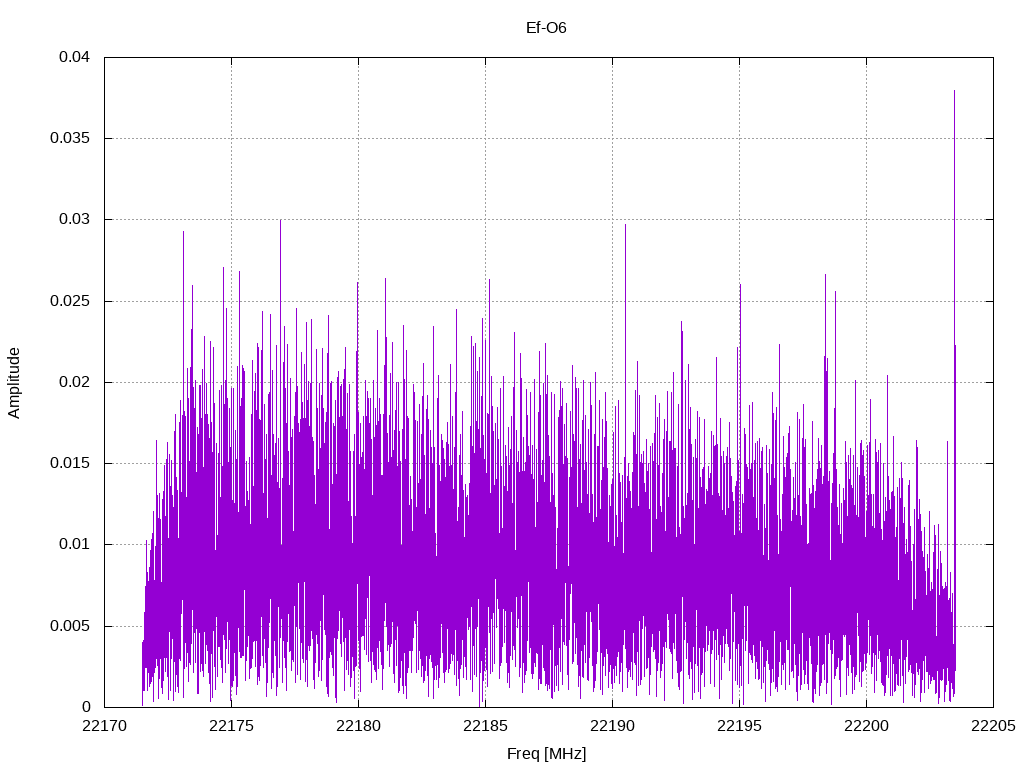Image resolution: width=1024 pixels, height=768 pixels.
Task: Select the 'Amplitude' y-axis label
Action: point(14,383)
